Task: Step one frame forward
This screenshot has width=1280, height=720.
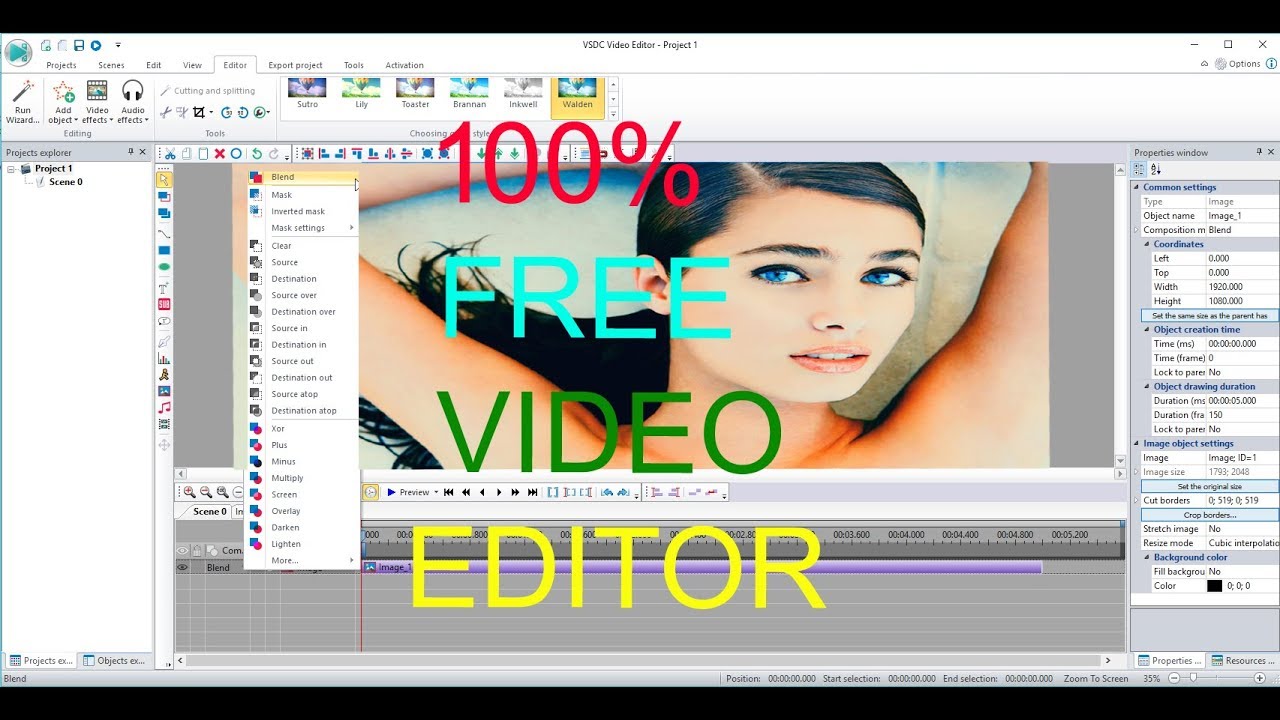Action: click(499, 492)
